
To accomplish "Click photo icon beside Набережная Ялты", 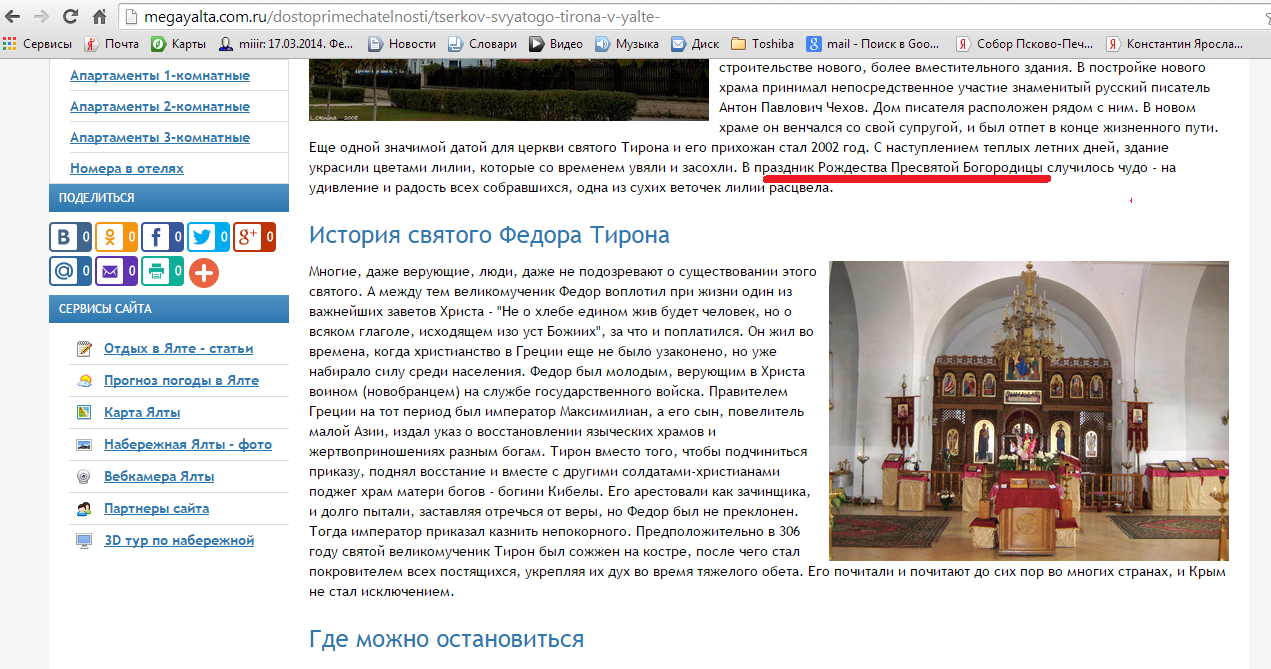I will (85, 445).
